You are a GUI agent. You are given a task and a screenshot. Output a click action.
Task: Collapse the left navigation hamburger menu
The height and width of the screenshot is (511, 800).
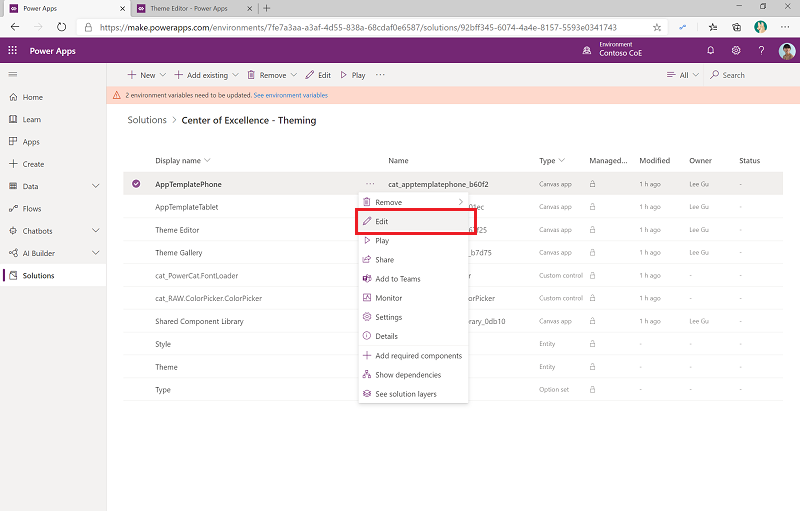point(13,75)
